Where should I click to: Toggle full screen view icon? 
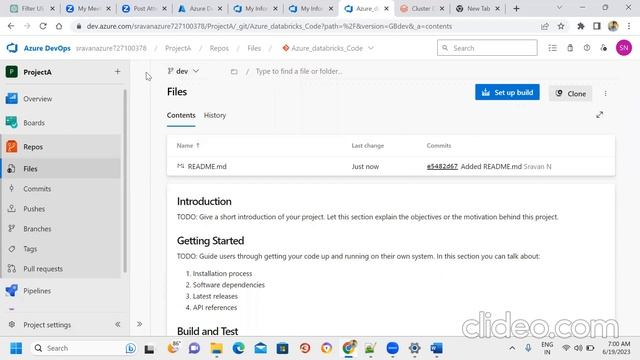600,115
